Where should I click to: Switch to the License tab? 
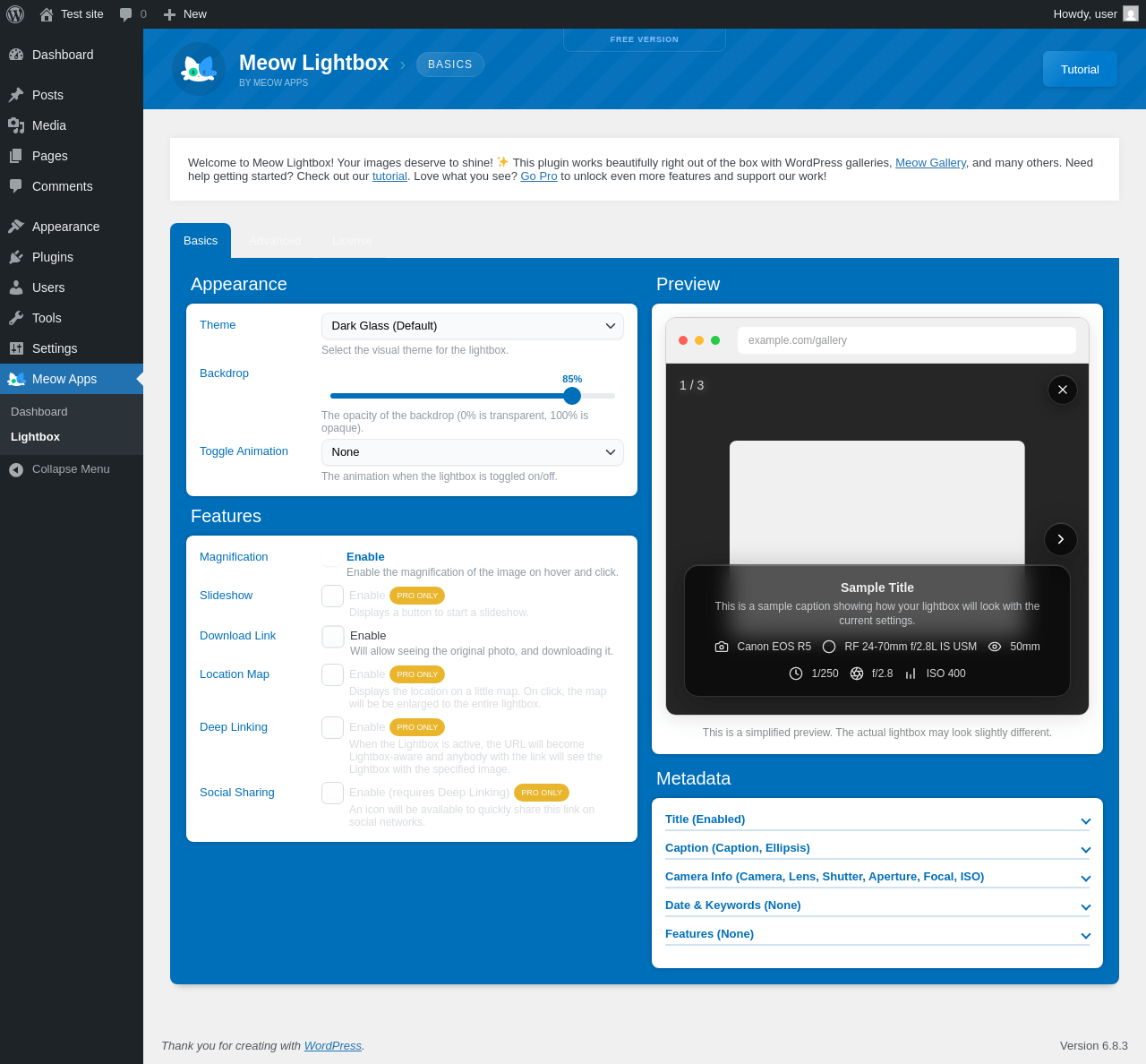tap(352, 241)
